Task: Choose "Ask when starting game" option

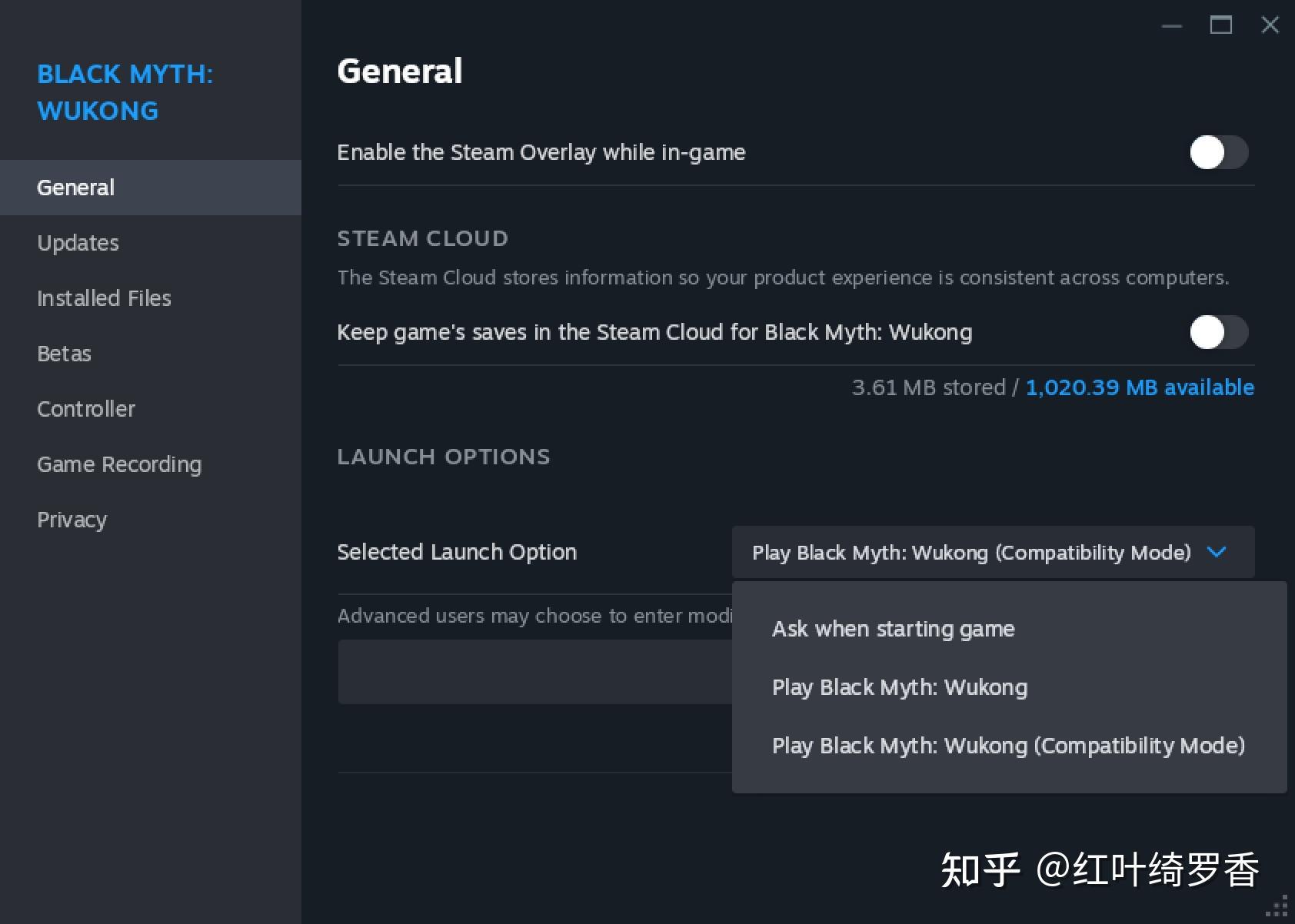Action: pos(893,629)
